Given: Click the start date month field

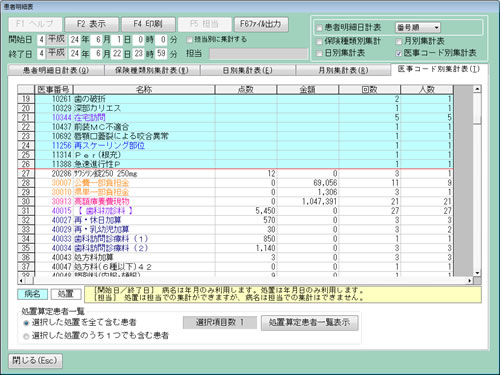Looking at the screenshot, I should [x=97, y=40].
